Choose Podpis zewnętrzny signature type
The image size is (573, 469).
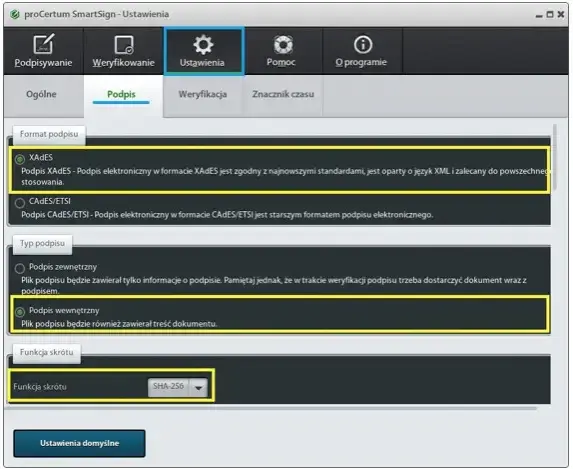click(x=20, y=268)
